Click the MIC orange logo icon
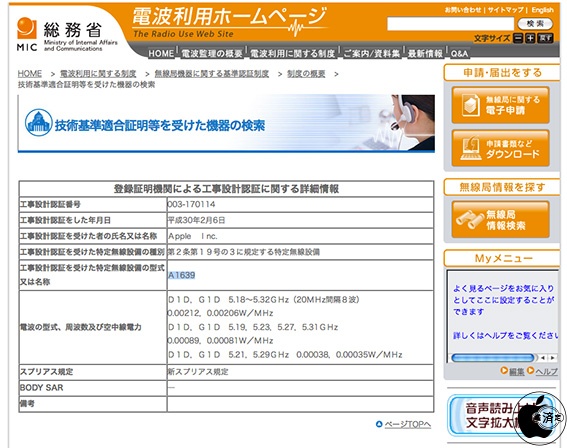 [26, 29]
